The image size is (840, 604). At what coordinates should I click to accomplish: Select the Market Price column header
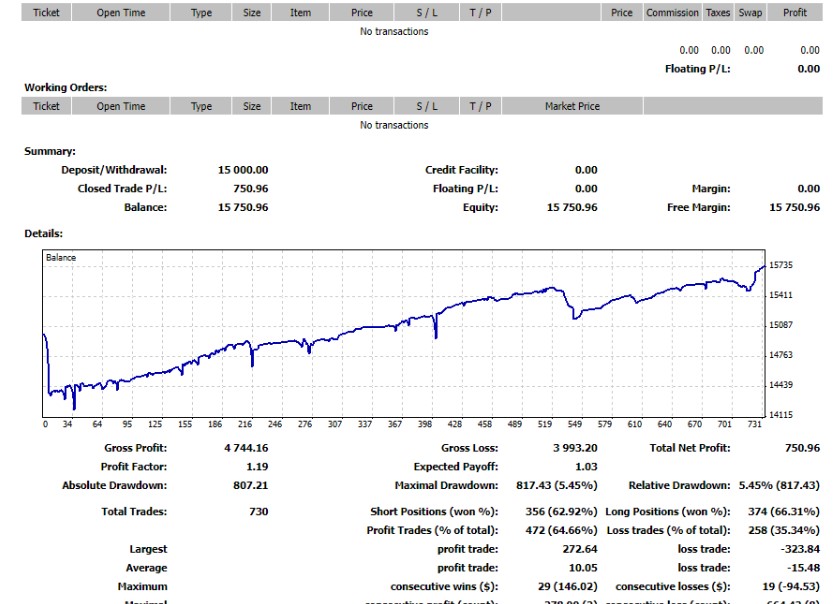pyautogui.click(x=572, y=106)
